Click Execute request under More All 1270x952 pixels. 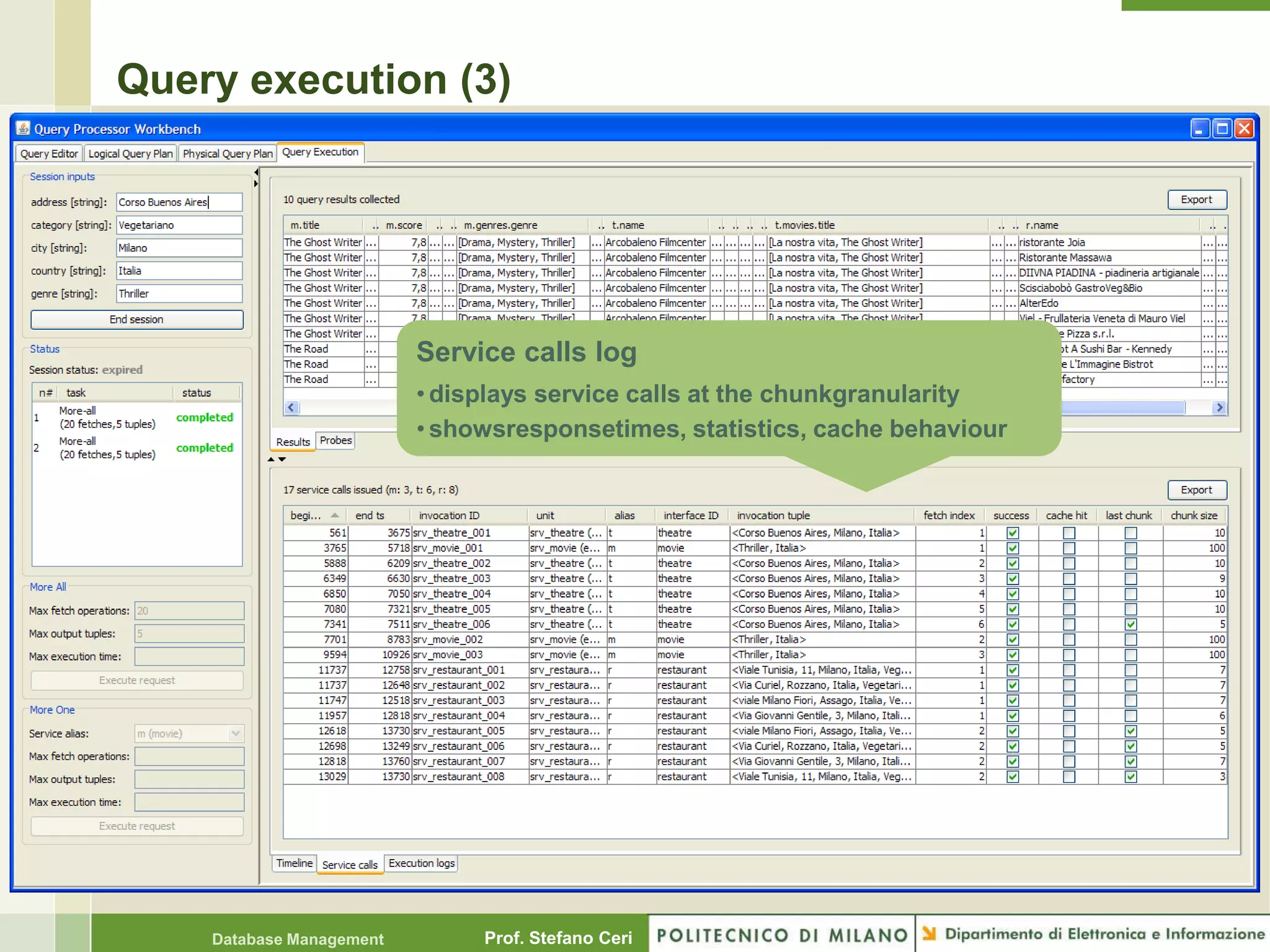tap(136, 680)
